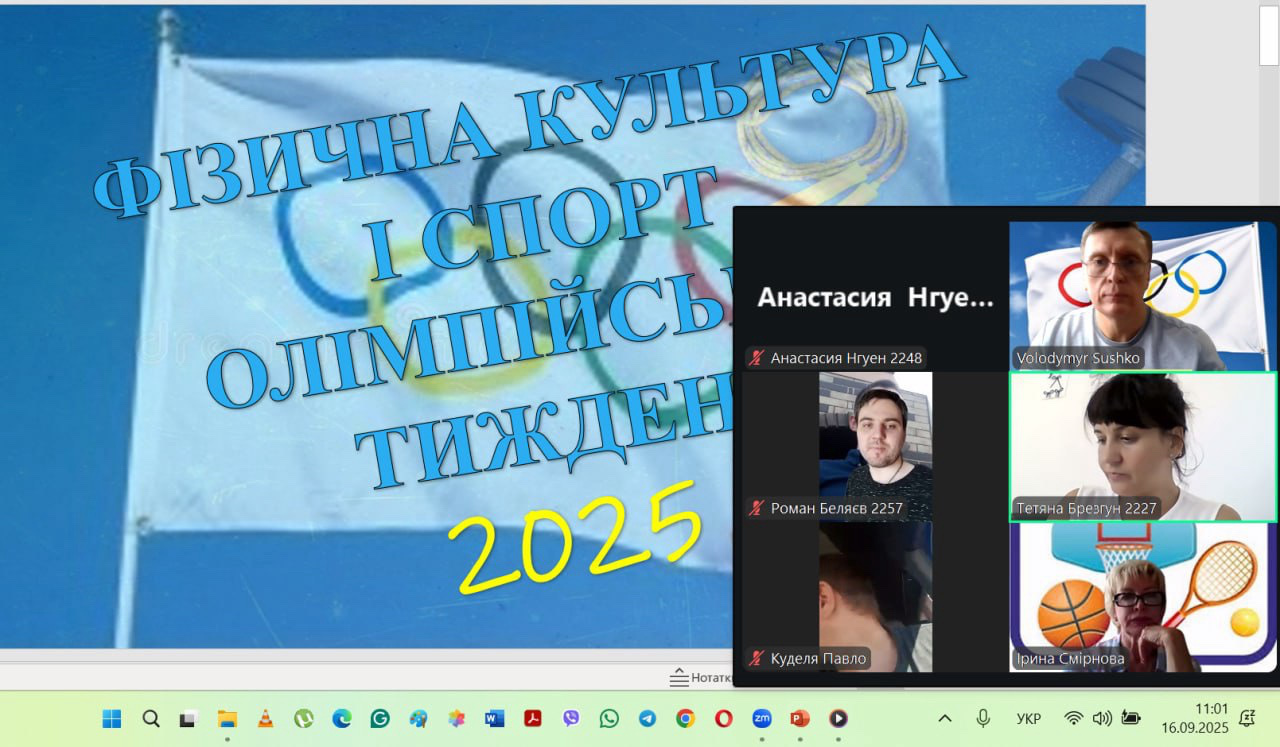Open the Windows Start menu
The width and height of the screenshot is (1280, 747).
(112, 718)
